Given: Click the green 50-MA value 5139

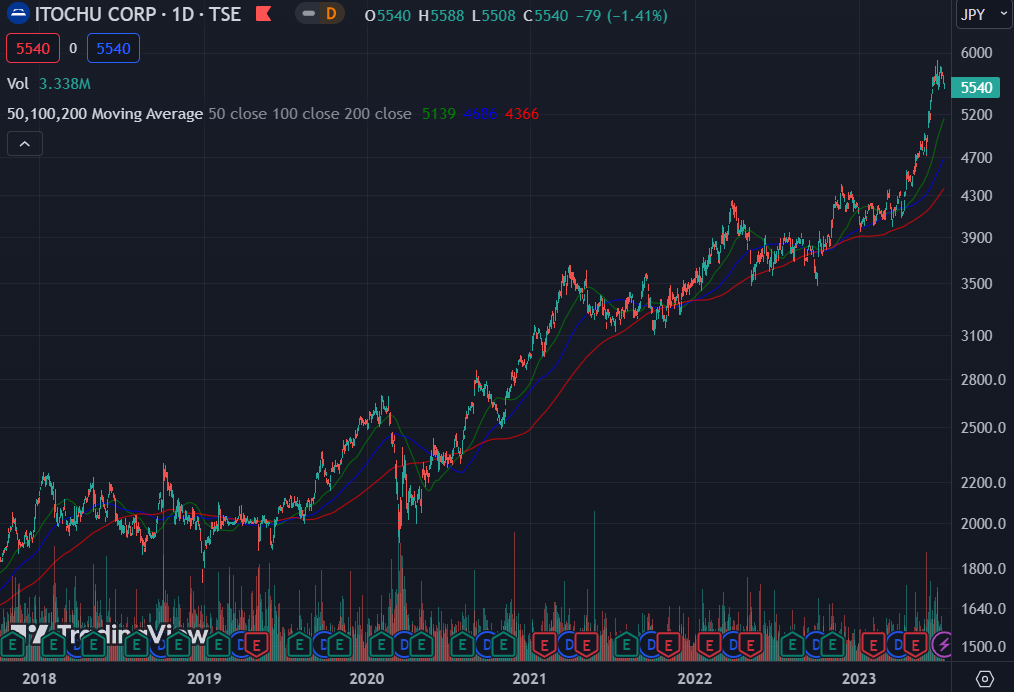Looking at the screenshot, I should pyautogui.click(x=438, y=114).
